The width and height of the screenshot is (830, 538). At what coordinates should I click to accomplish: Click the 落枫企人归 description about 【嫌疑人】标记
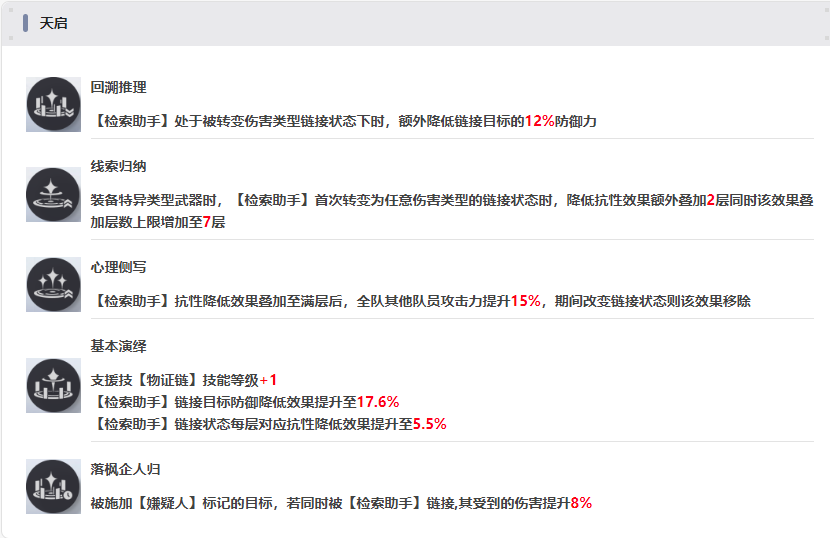click(341, 503)
